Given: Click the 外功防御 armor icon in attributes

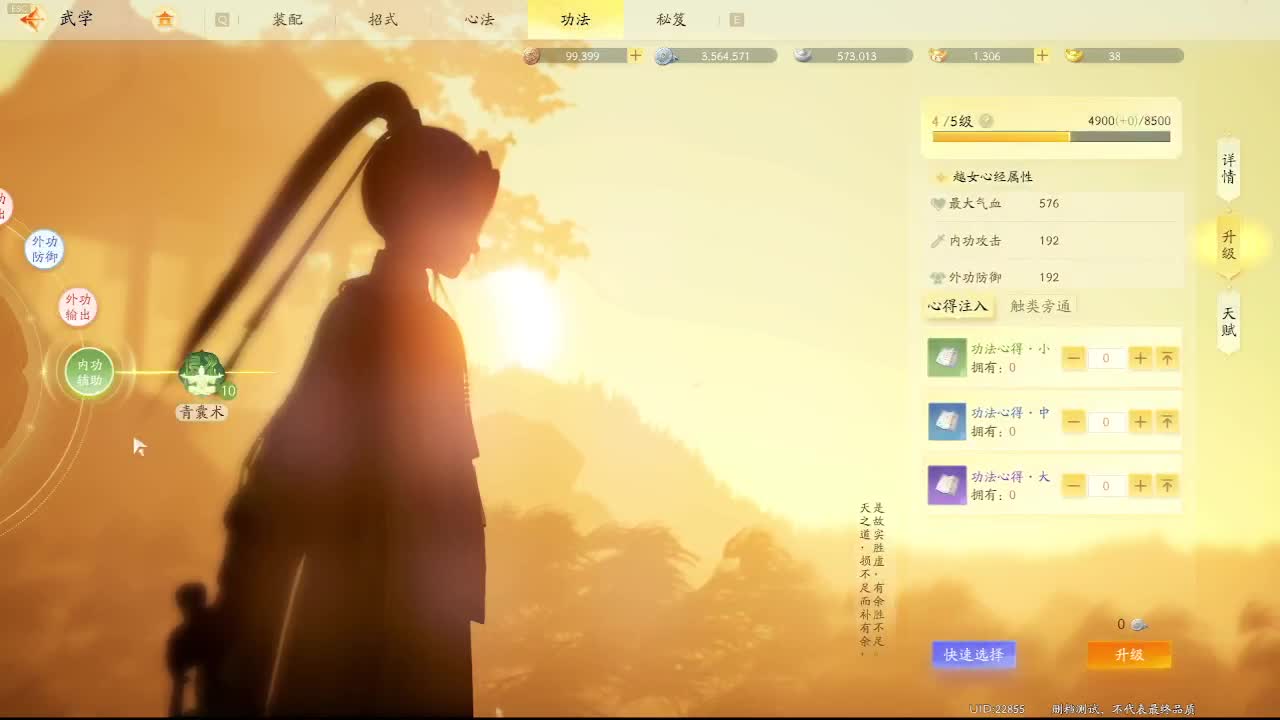Looking at the screenshot, I should point(938,278).
